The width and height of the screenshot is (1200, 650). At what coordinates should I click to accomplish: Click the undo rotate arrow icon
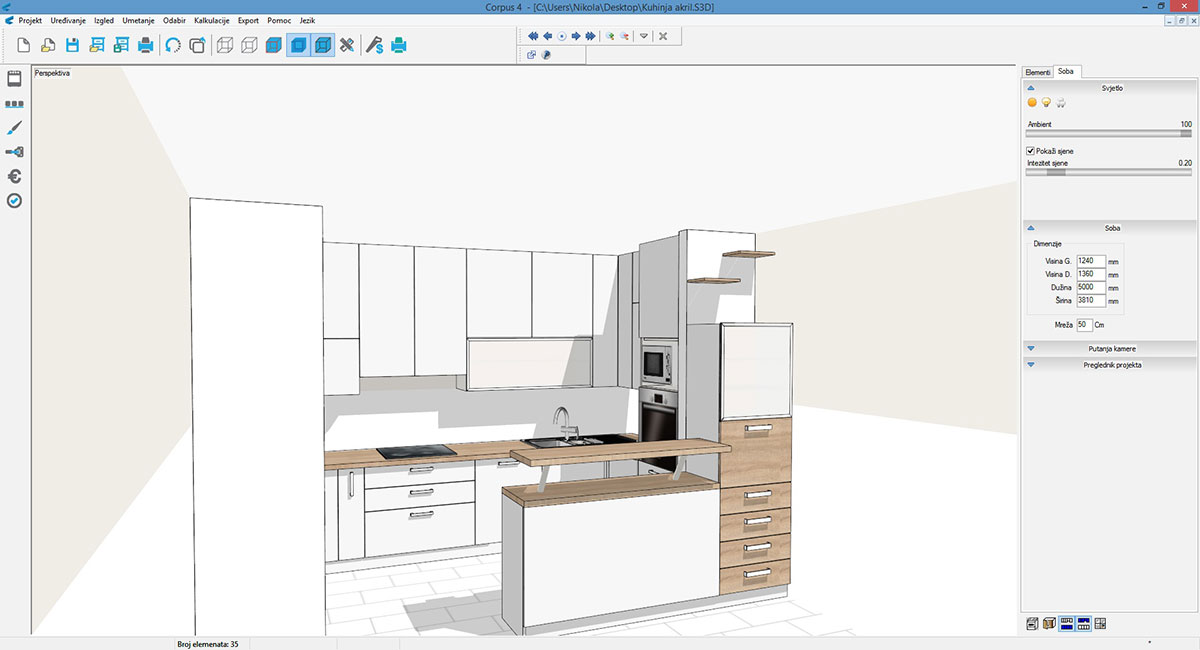(173, 45)
